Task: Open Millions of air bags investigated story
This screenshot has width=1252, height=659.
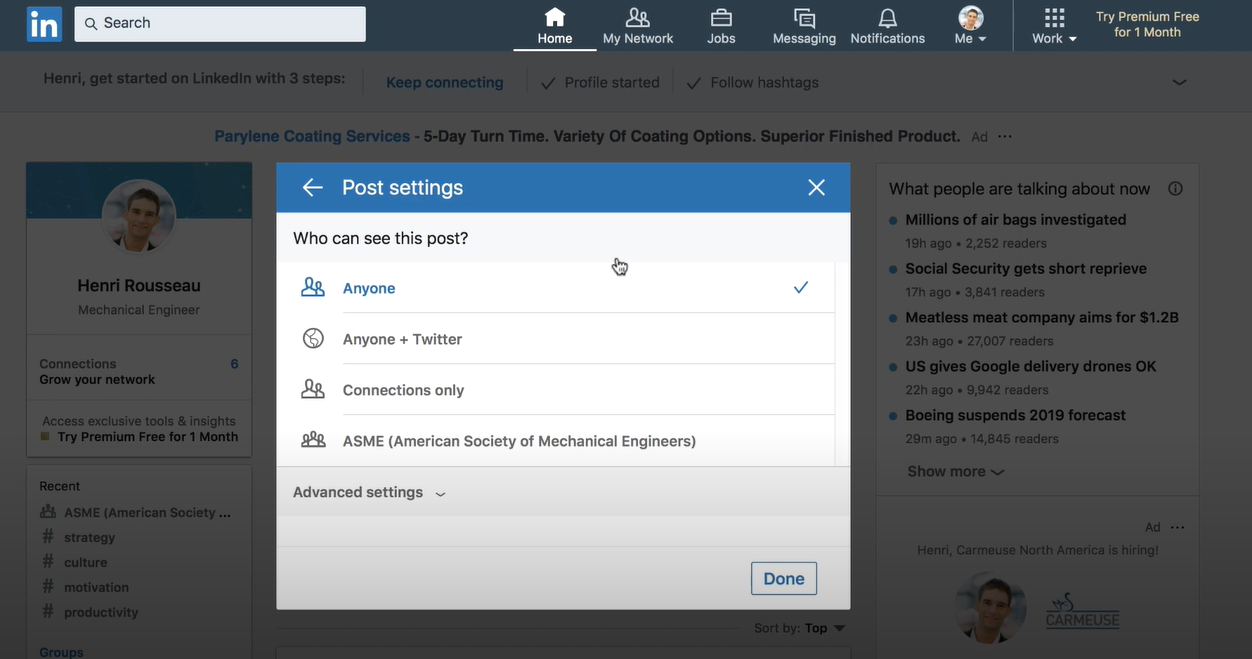Action: tap(1015, 220)
